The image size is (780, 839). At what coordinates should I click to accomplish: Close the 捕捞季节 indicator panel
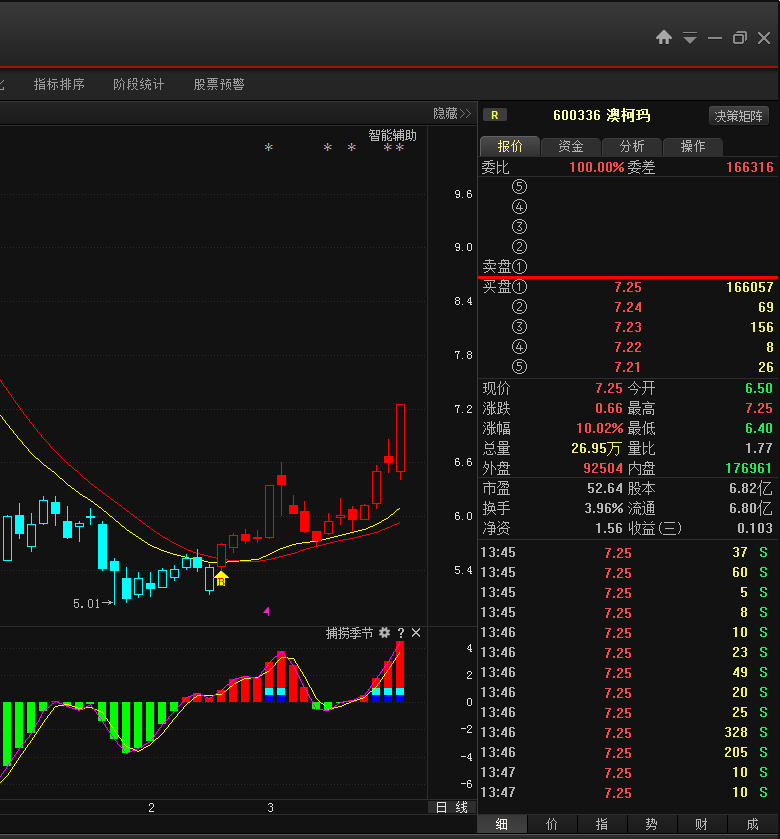click(x=416, y=633)
